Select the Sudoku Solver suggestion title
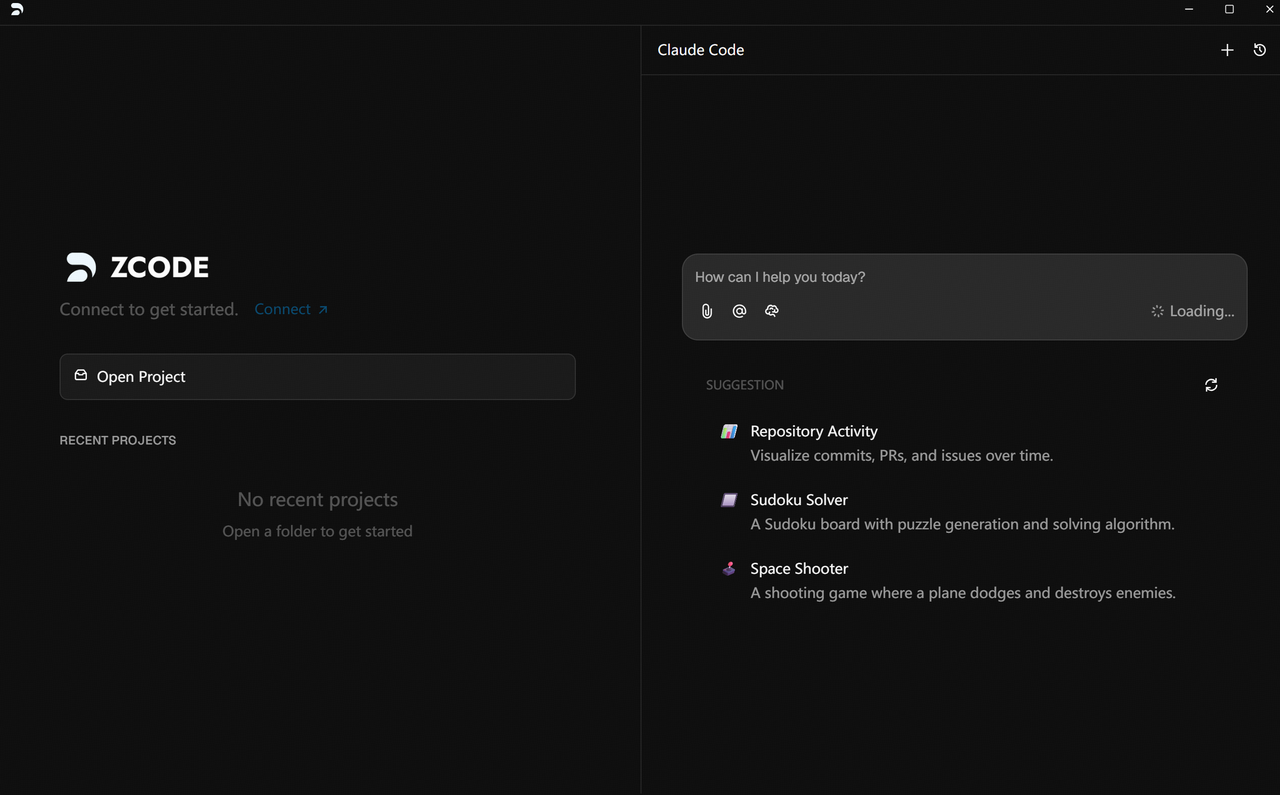Image resolution: width=1280 pixels, height=795 pixels. pos(798,500)
